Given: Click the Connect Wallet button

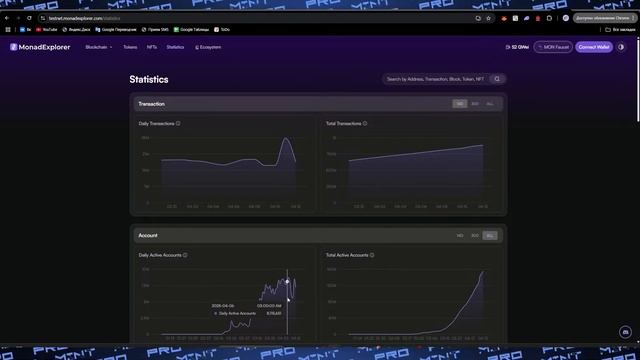Looking at the screenshot, I should [x=594, y=47].
